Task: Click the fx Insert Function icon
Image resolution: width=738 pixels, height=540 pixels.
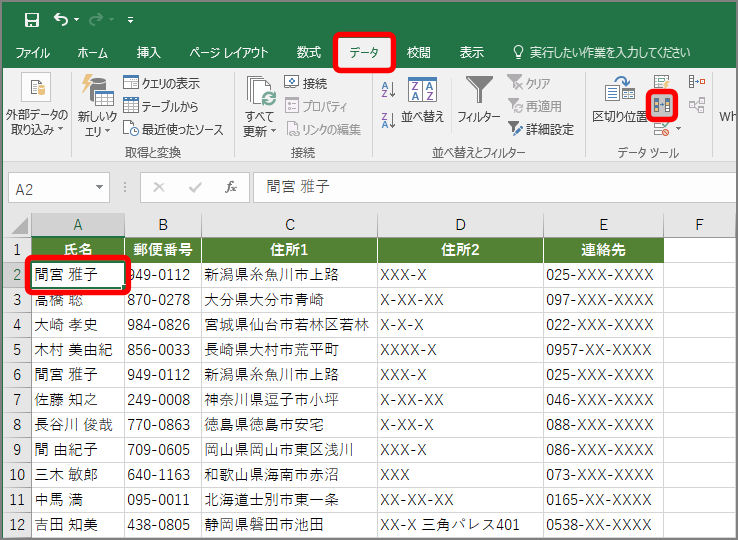Action: click(231, 187)
